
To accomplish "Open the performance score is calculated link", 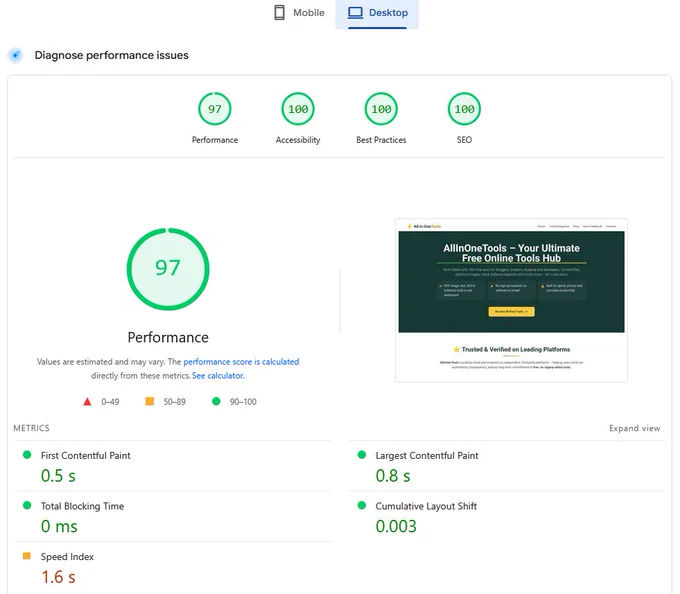I will pyautogui.click(x=241, y=362).
